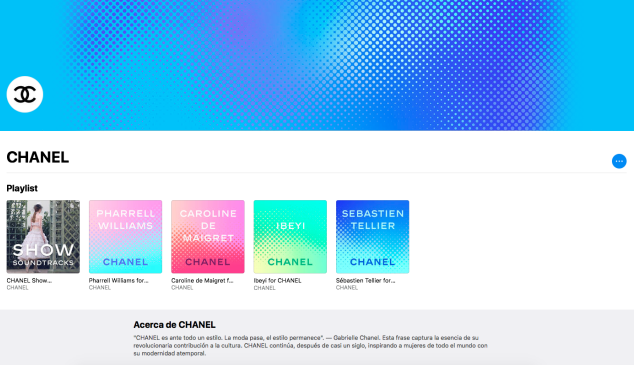Click the 'Caroline de Maigret f...' title
The image size is (634, 365).
202,281
